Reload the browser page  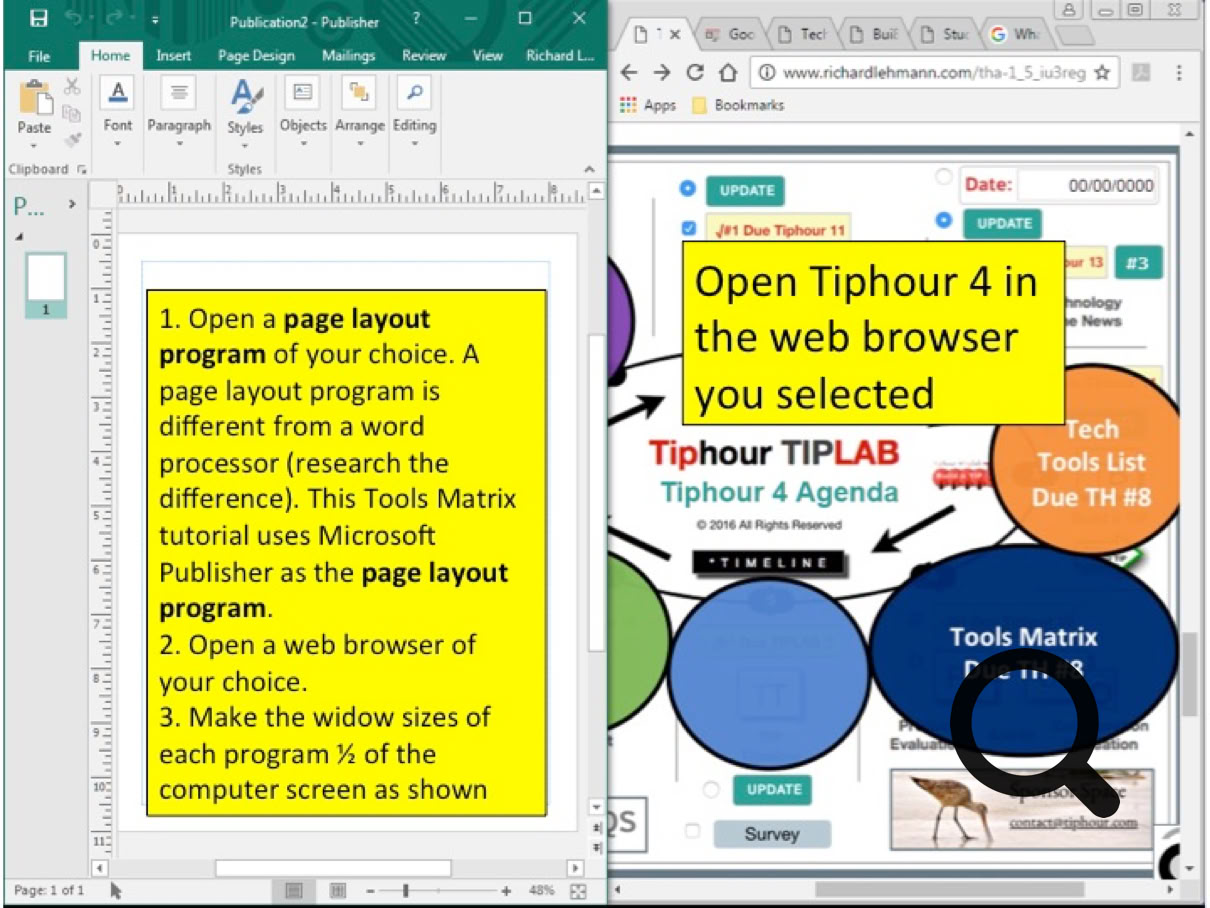point(695,72)
